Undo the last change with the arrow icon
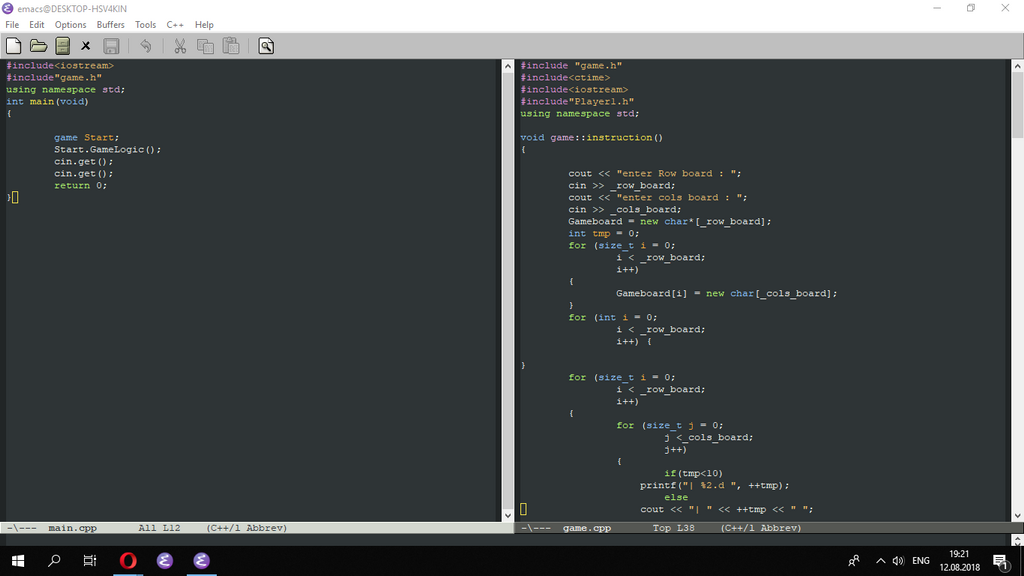The image size is (1024, 576). [146, 46]
